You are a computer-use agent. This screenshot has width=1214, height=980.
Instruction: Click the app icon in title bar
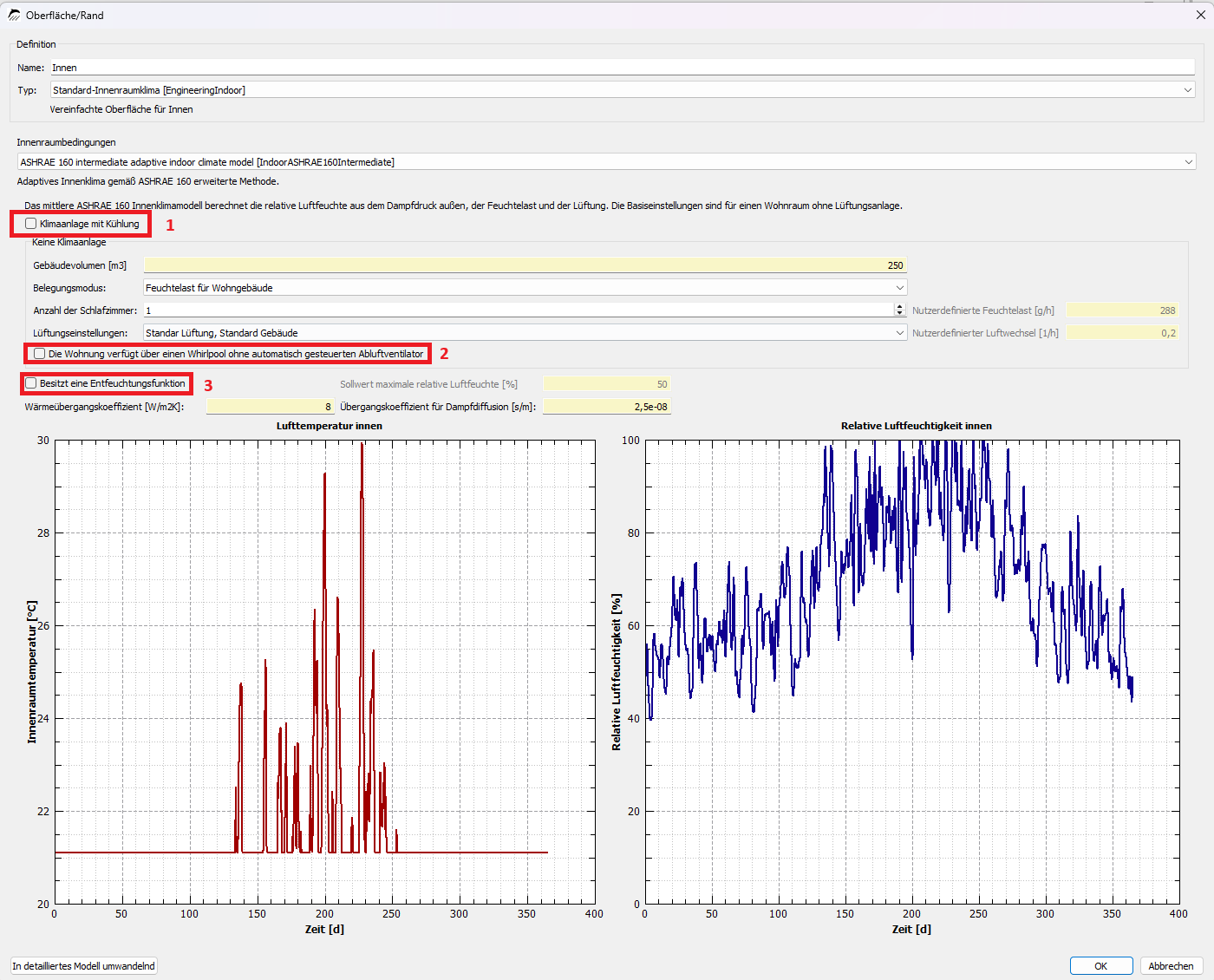point(14,16)
